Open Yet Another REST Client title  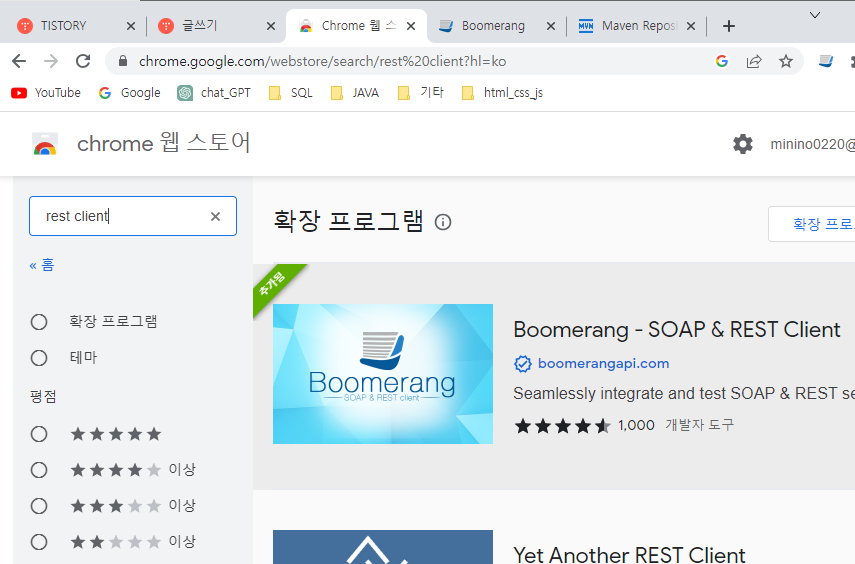pyautogui.click(x=629, y=555)
